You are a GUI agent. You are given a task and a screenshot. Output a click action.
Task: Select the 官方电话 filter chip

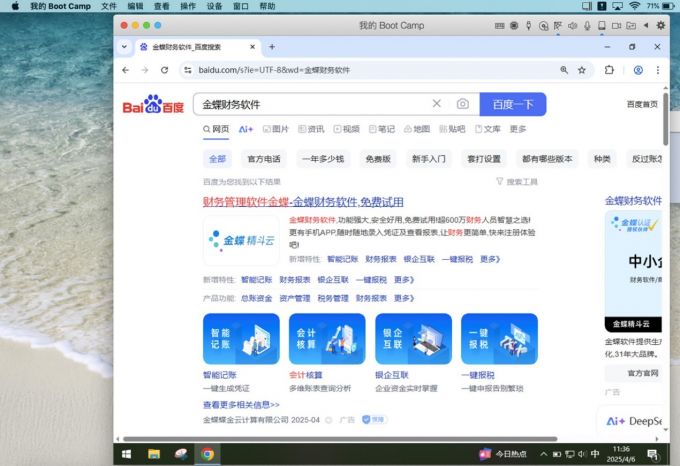pos(264,159)
